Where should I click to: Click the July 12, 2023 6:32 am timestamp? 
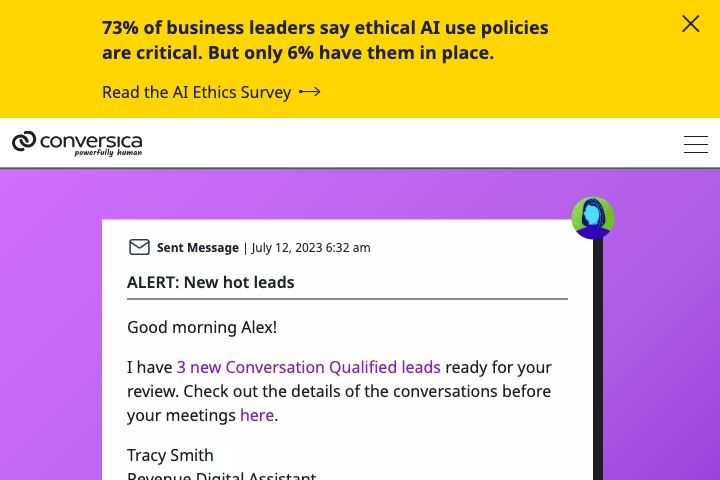pos(311,248)
